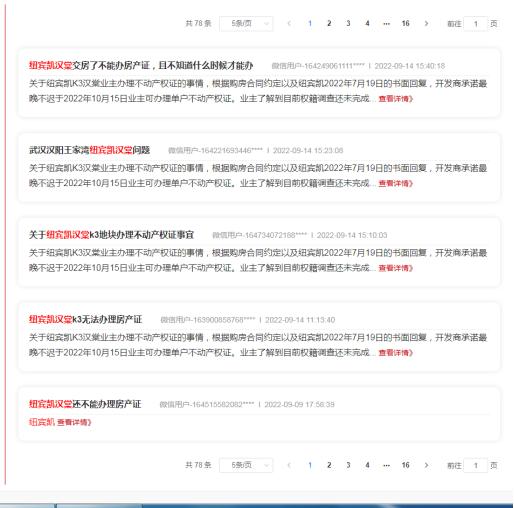This screenshot has height=508, width=514.
Task: Click the top 共 78 条 total count text
Action: point(198,23)
